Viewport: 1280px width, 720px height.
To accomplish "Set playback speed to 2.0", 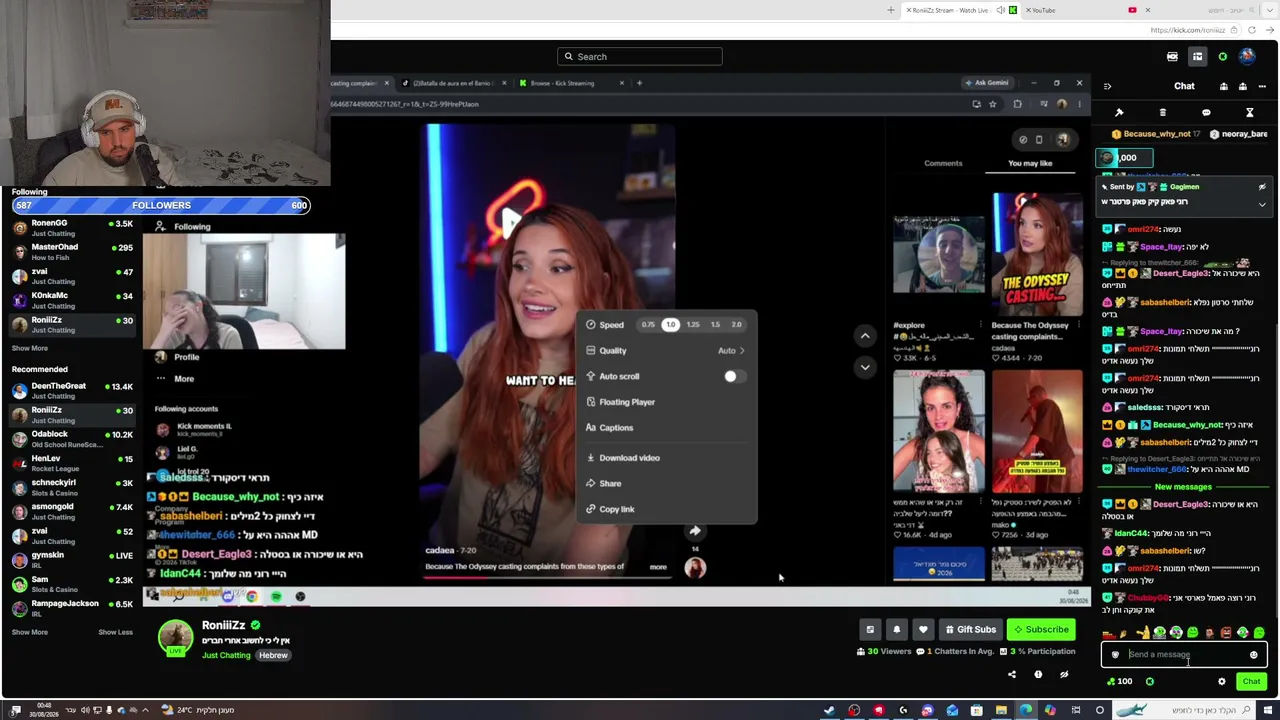I will pyautogui.click(x=737, y=324).
